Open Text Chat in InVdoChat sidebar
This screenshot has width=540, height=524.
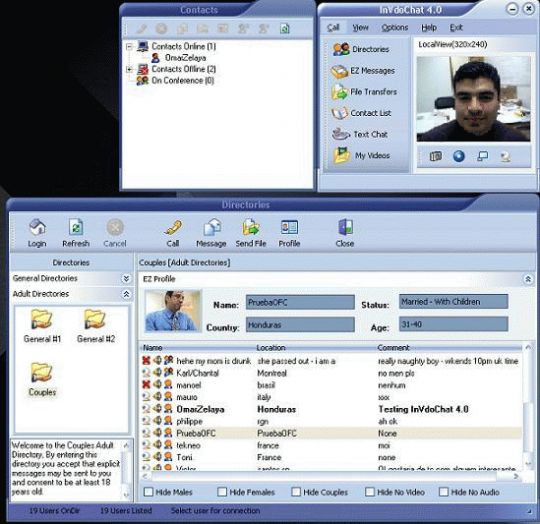[360, 134]
